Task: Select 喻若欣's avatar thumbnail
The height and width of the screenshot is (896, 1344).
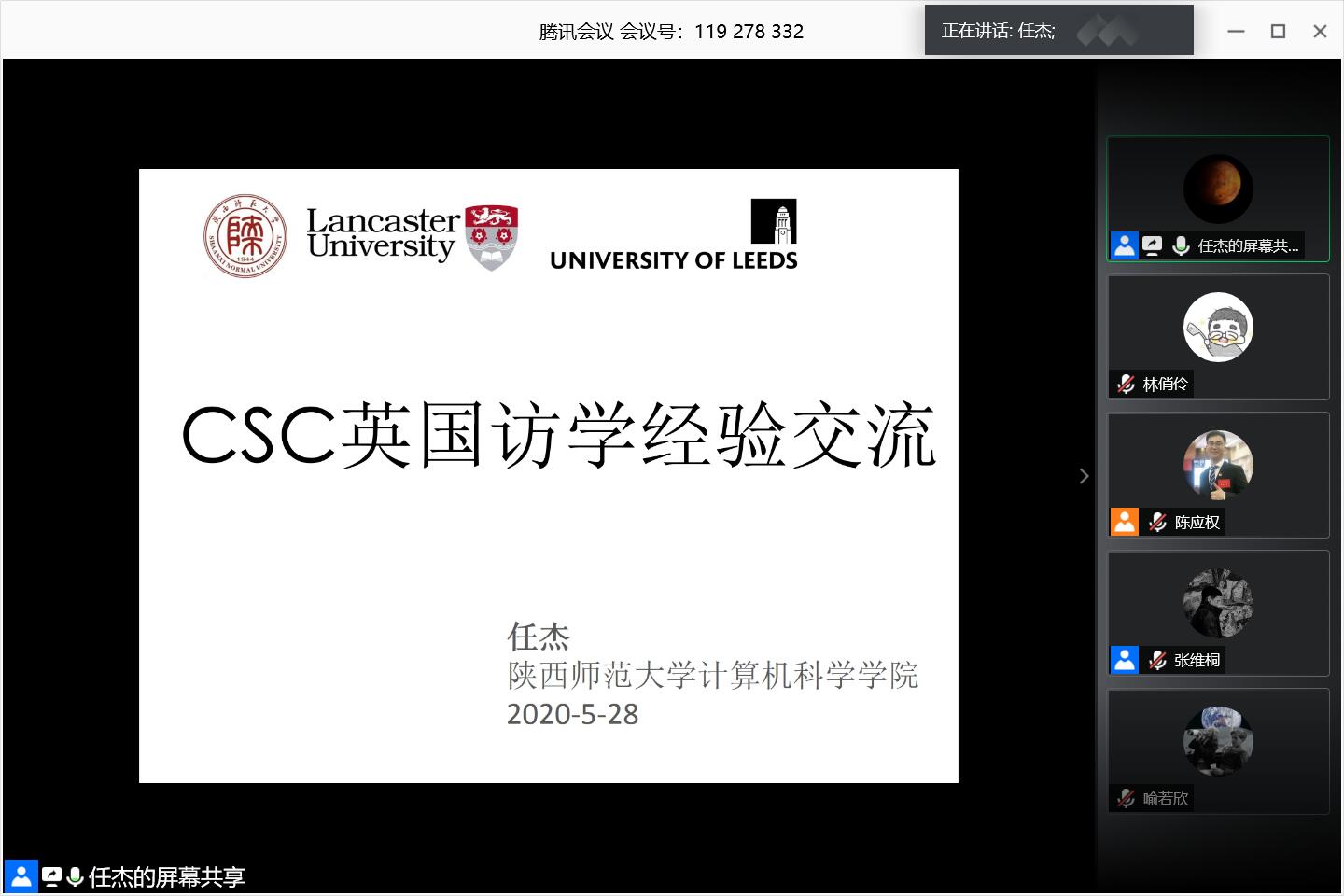Action: [1218, 741]
